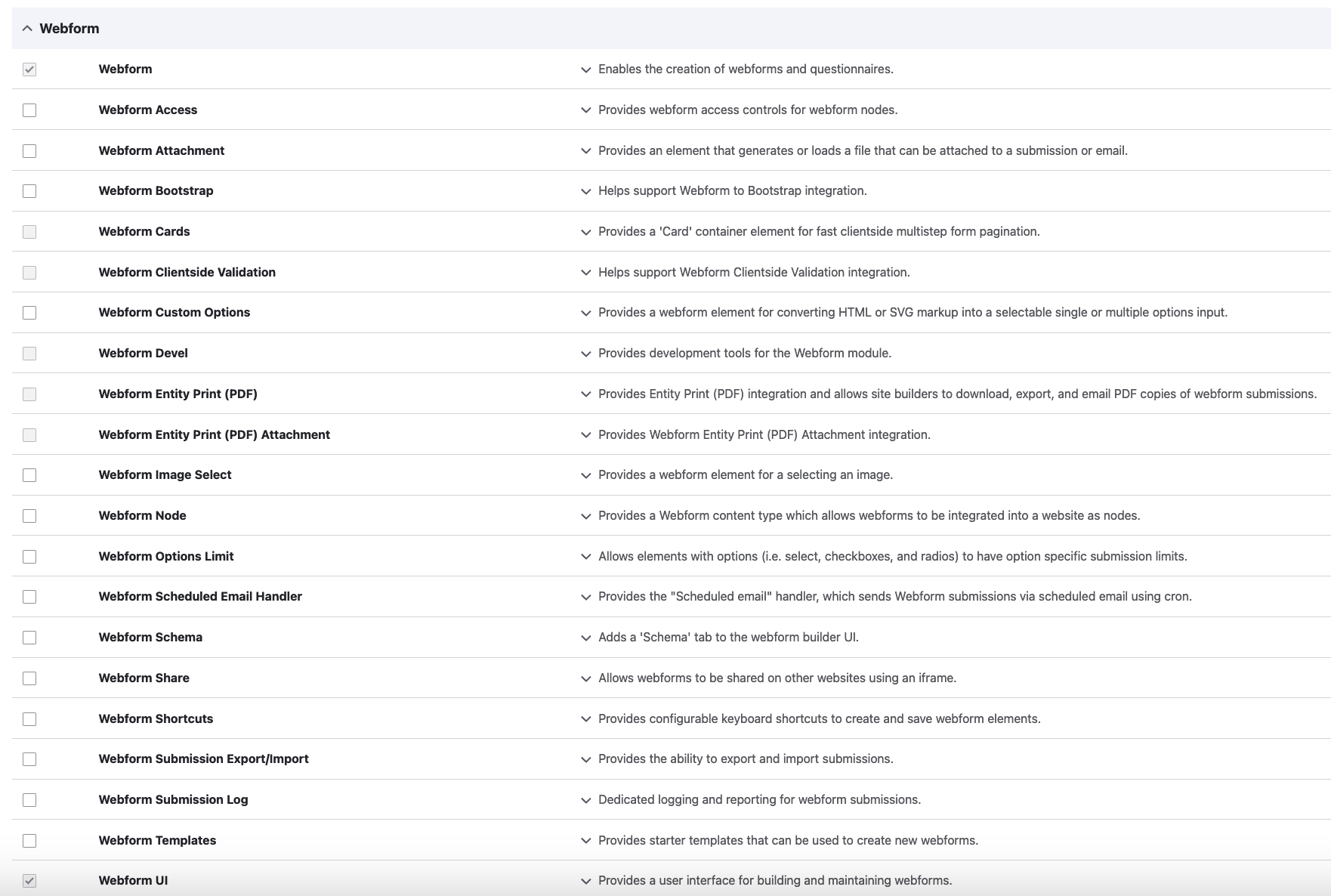The width and height of the screenshot is (1331, 896).
Task: Expand description chevron for Webform Node
Action: 585,516
